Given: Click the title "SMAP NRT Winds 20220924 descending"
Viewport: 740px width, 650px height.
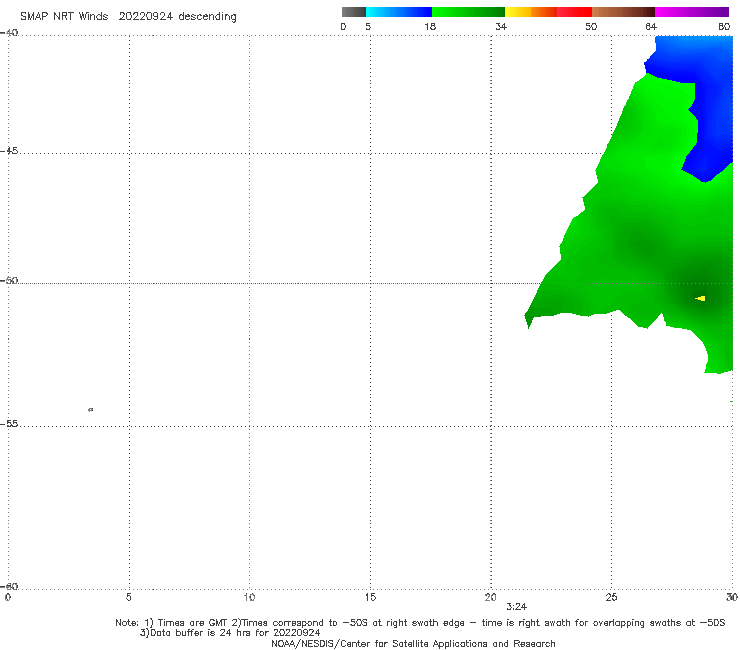Looking at the screenshot, I should pos(128,16).
